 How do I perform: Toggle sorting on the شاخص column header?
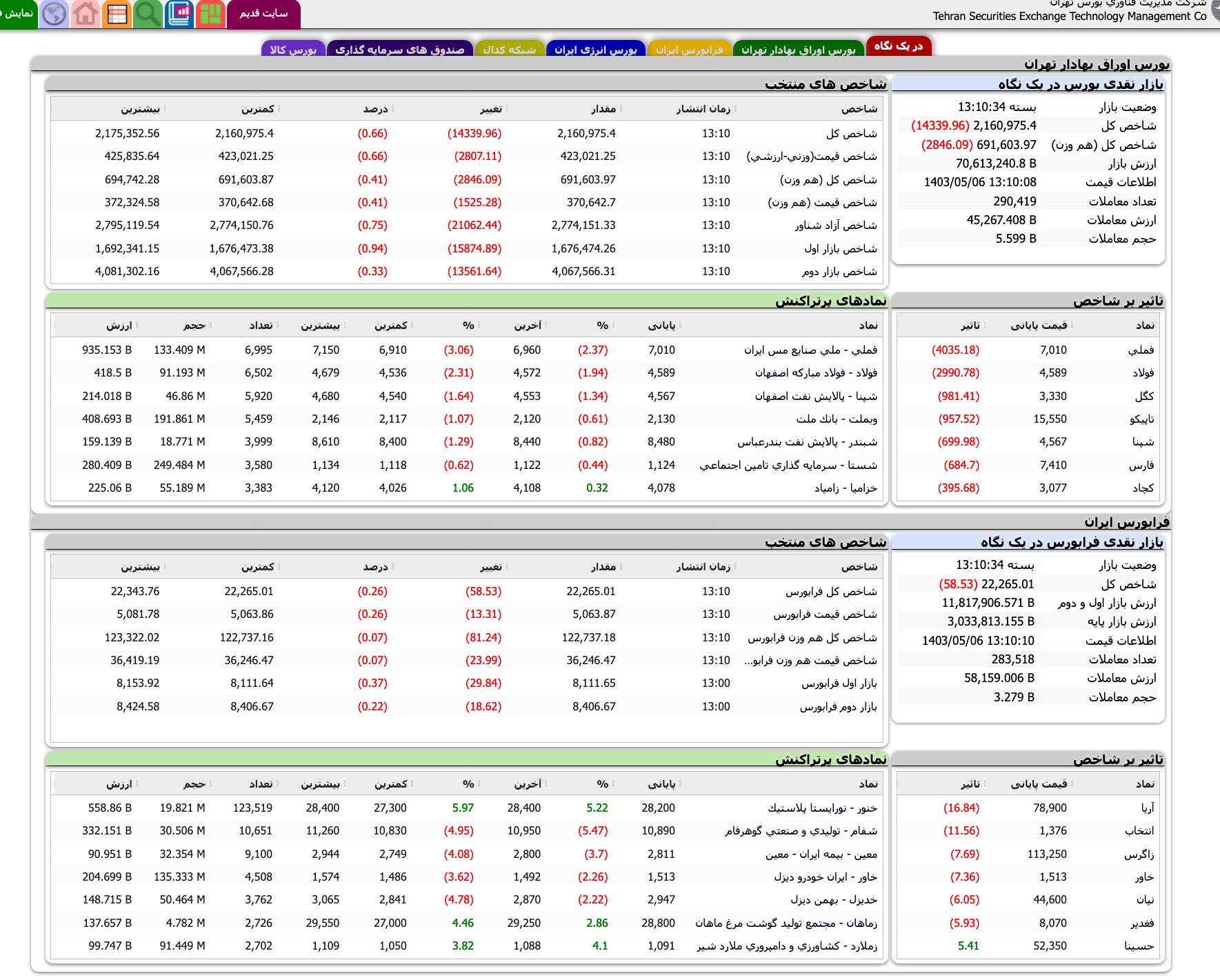[x=859, y=108]
